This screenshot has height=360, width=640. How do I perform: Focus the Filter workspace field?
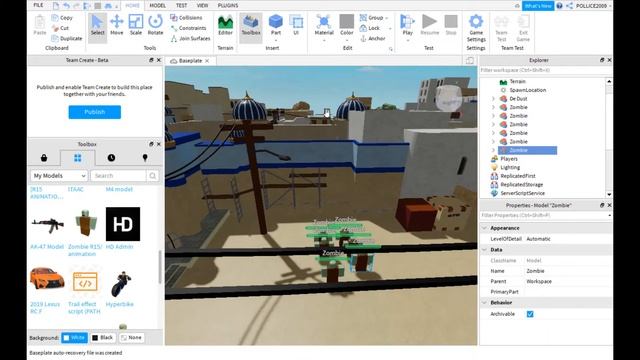543,70
